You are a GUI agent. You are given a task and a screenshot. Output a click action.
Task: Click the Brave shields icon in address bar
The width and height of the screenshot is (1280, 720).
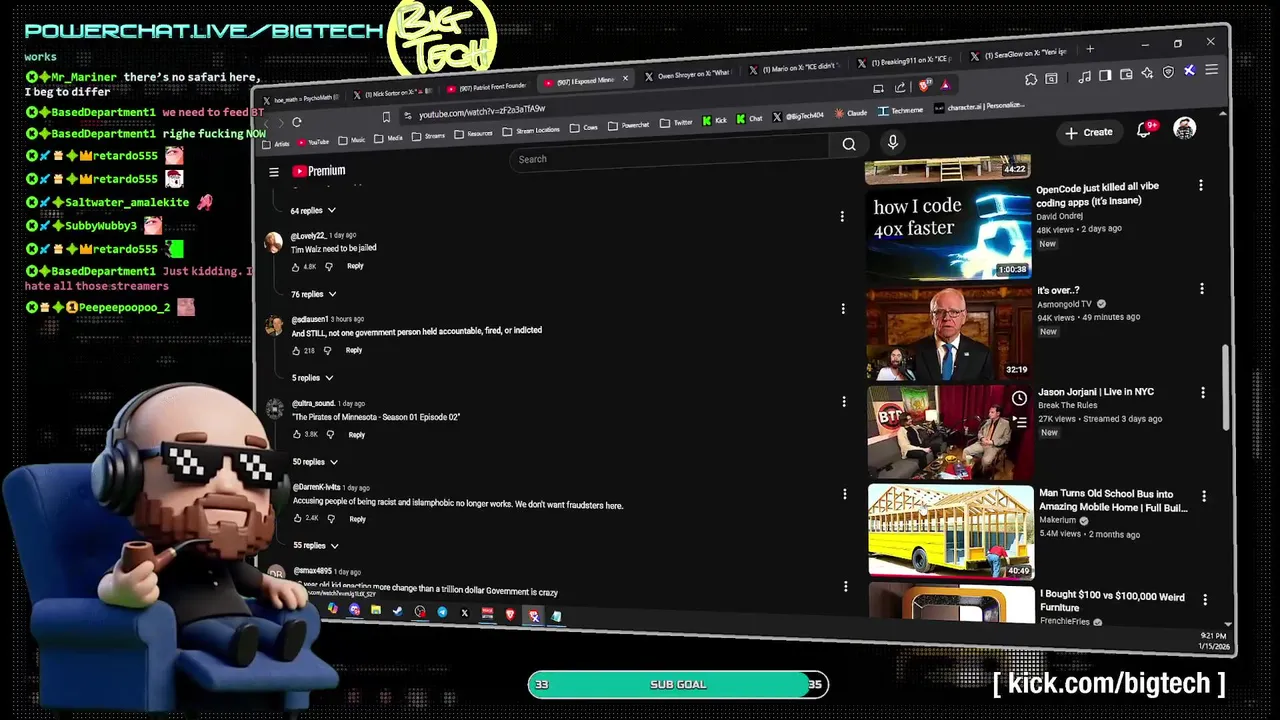(x=923, y=87)
